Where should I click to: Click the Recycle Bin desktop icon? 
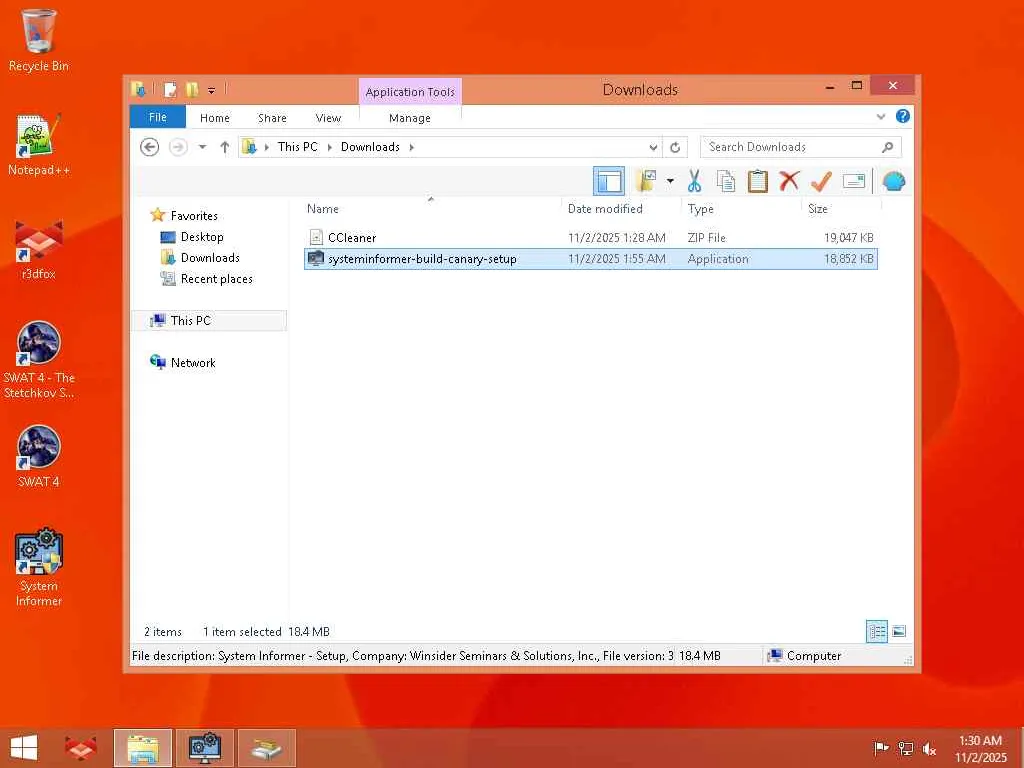[39, 40]
